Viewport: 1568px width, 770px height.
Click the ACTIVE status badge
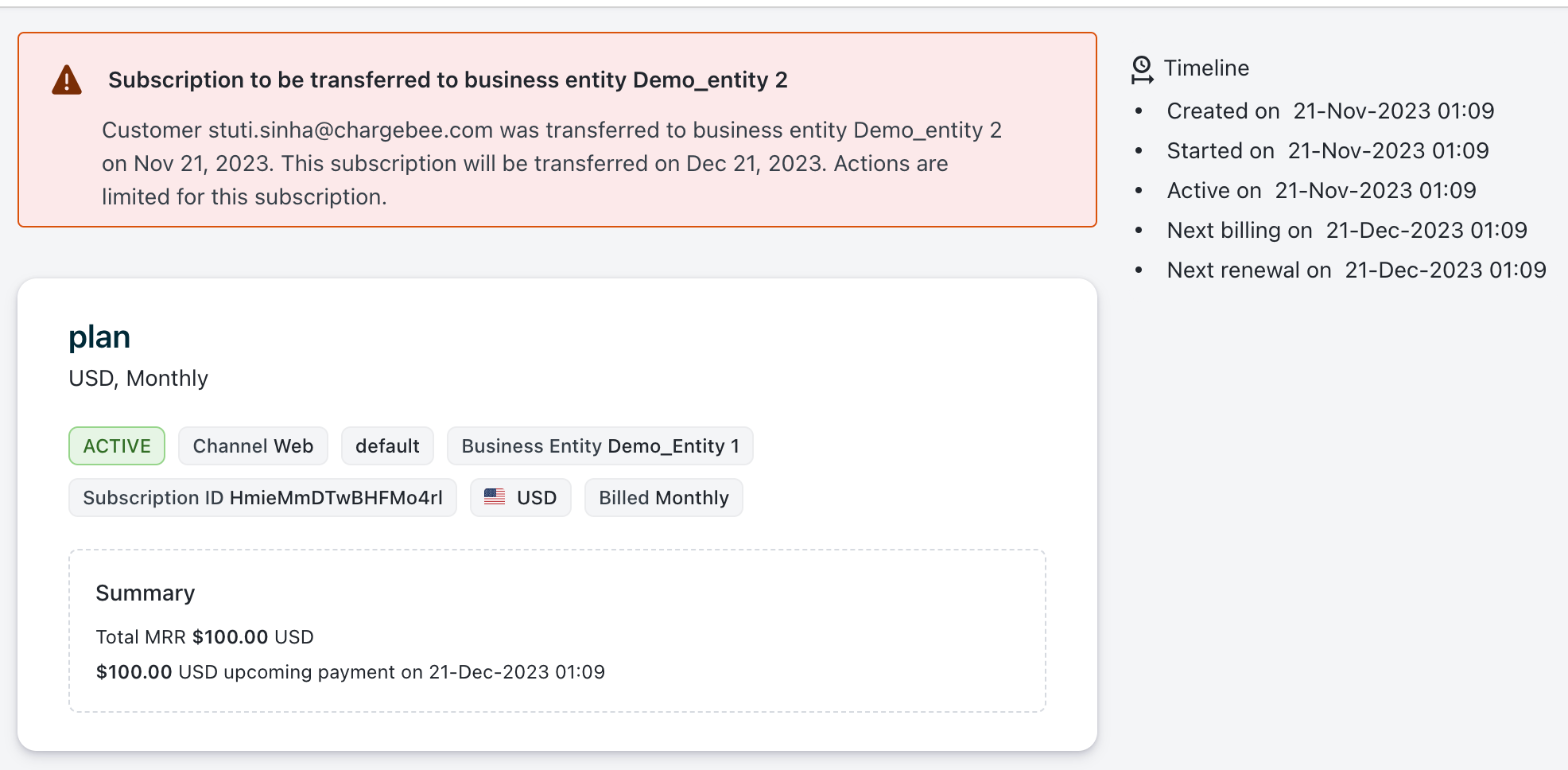[117, 446]
